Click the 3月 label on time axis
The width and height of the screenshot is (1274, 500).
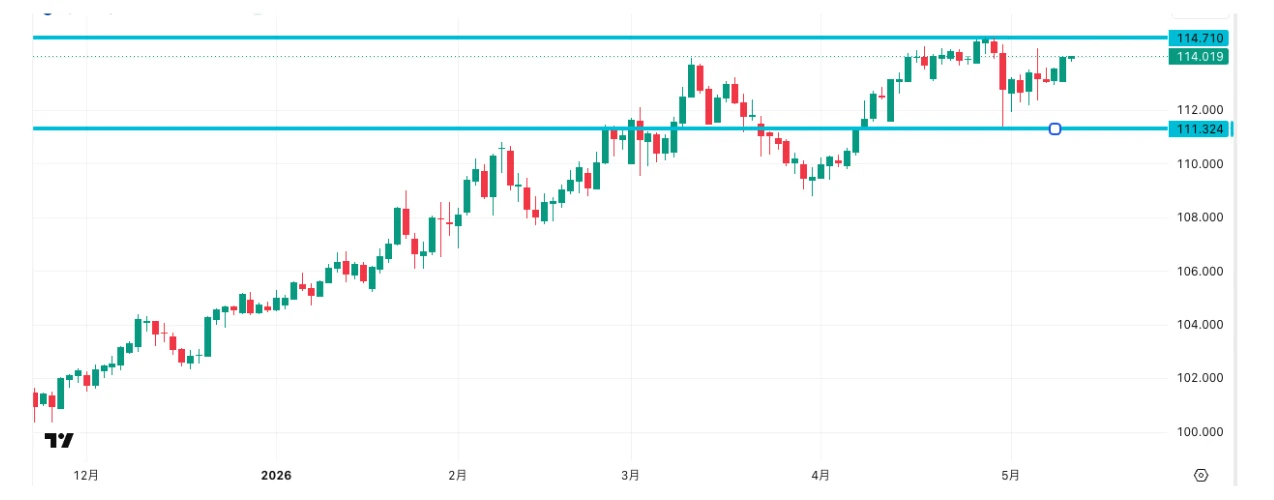631,475
